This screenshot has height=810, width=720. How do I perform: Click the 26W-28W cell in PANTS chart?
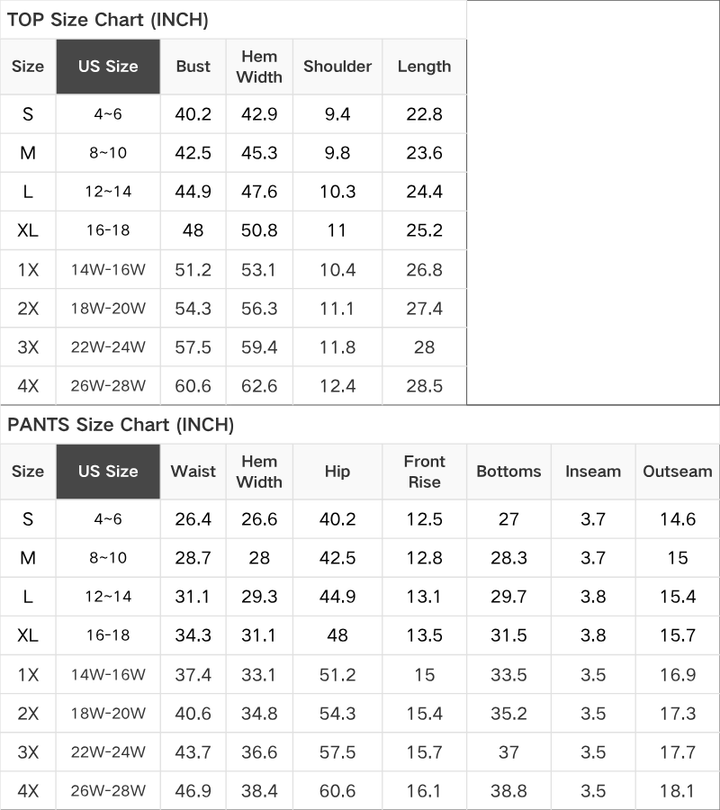point(108,791)
